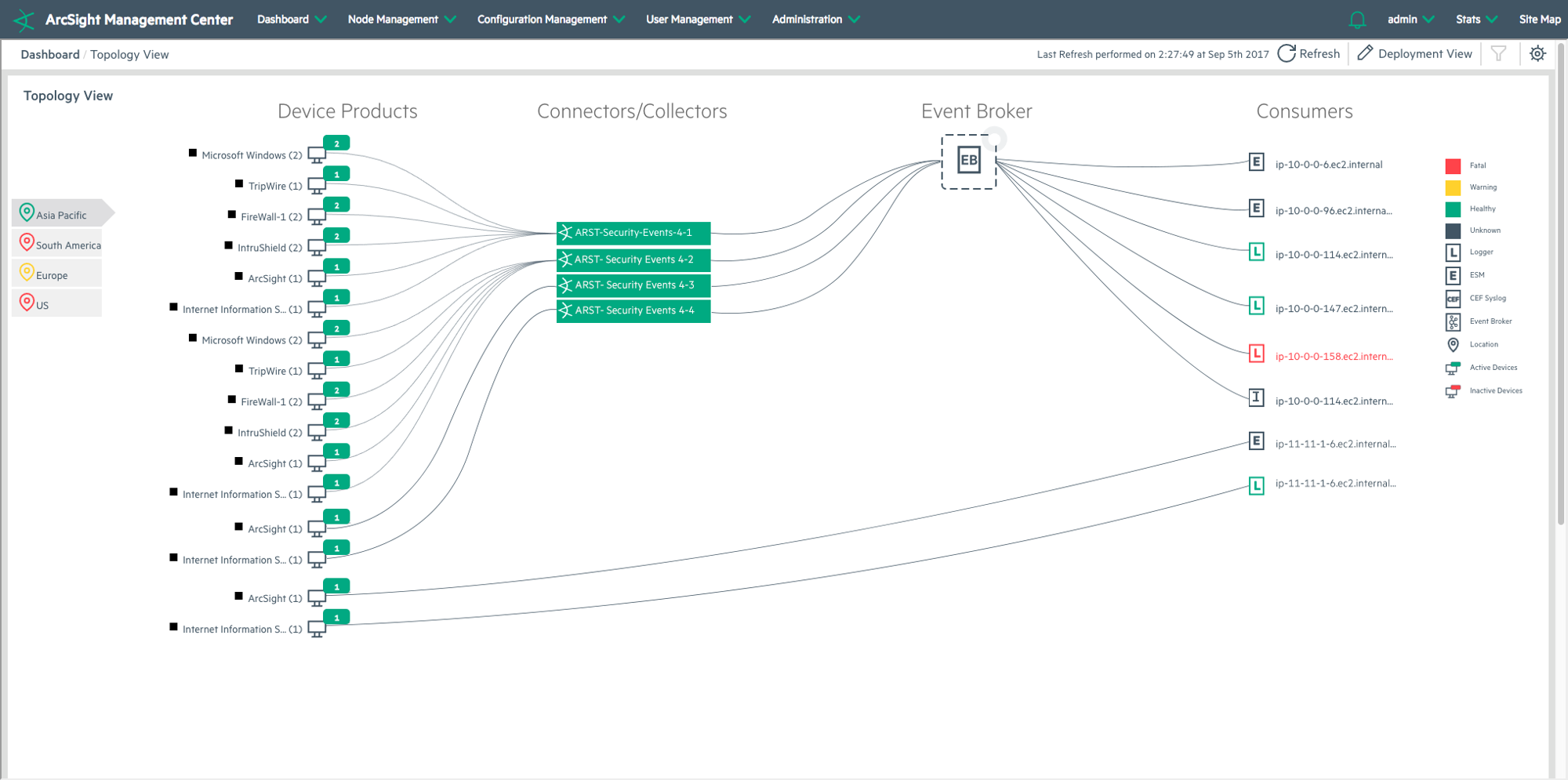Click the Inactive Devices legend icon
Image resolution: width=1568 pixels, height=780 pixels.
[x=1453, y=390]
